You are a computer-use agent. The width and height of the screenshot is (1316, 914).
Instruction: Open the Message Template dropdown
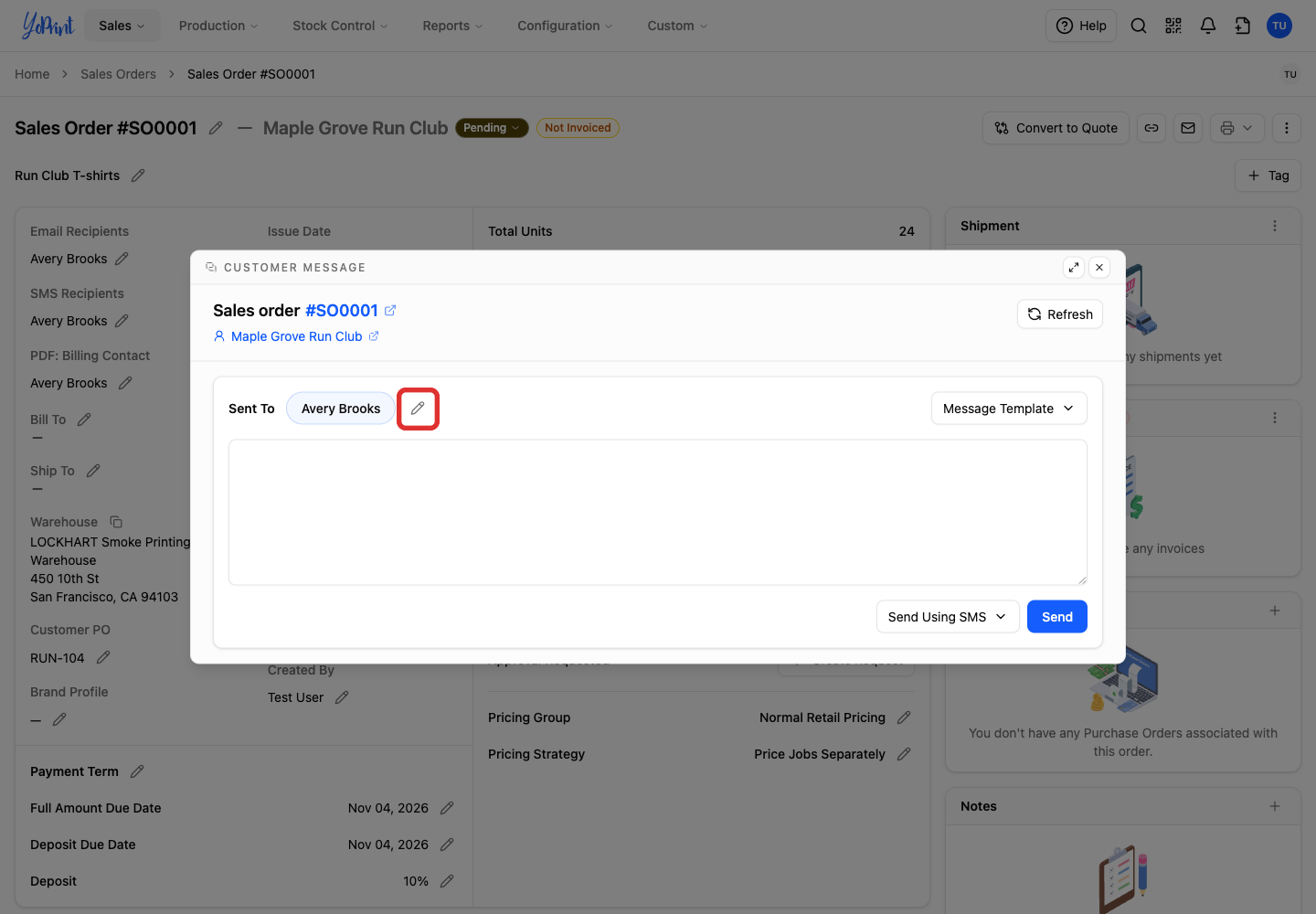point(1009,409)
